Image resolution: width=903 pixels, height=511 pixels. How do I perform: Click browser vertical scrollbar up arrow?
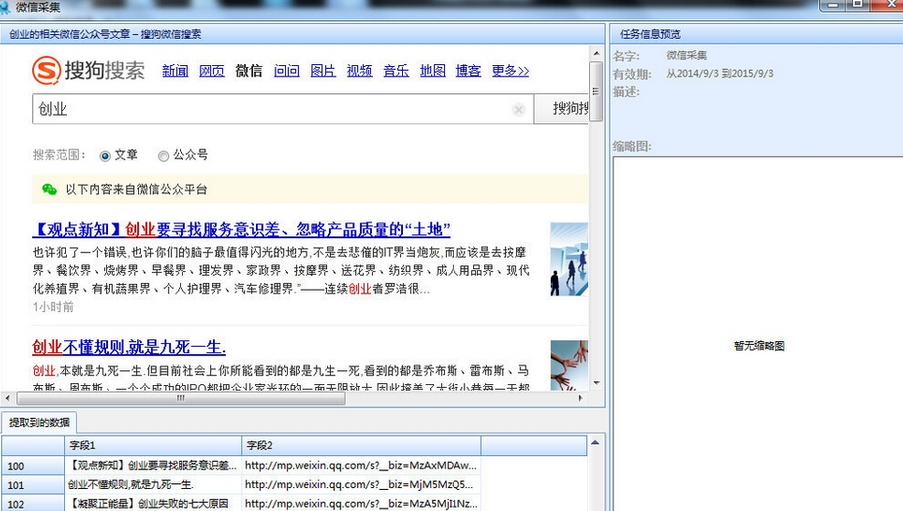(x=596, y=53)
